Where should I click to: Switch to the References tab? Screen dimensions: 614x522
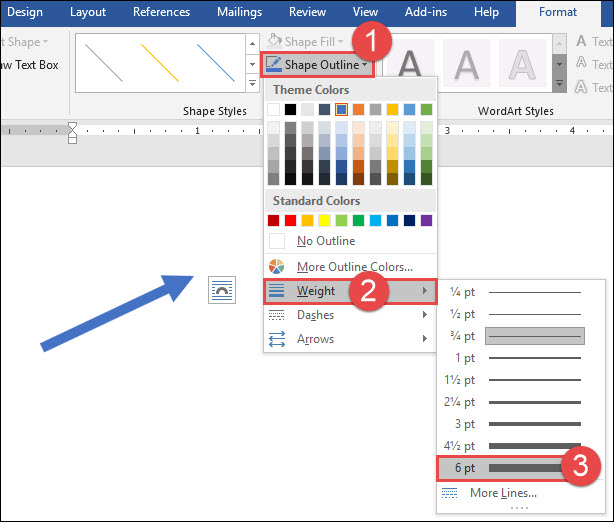[x=161, y=12]
